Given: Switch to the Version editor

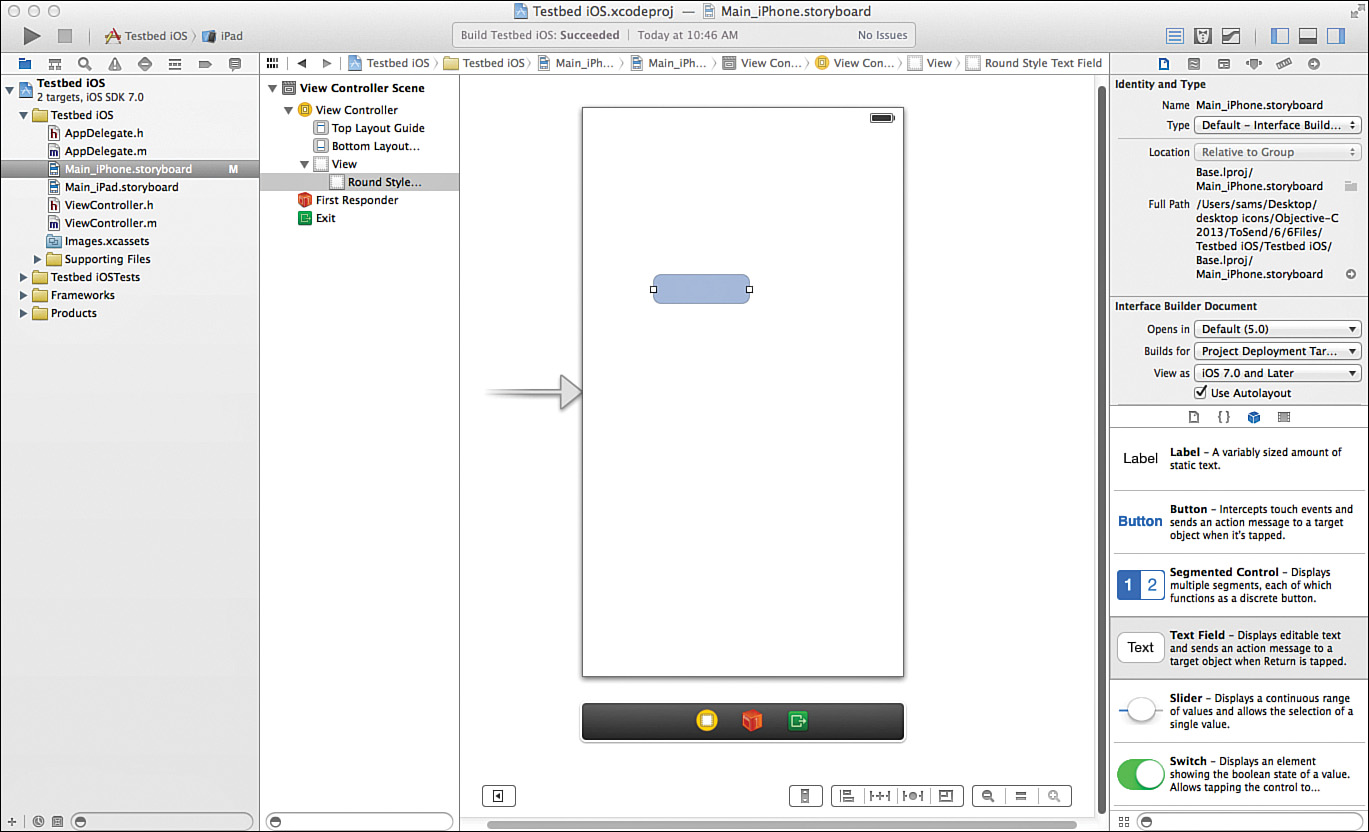Looking at the screenshot, I should pos(1232,36).
